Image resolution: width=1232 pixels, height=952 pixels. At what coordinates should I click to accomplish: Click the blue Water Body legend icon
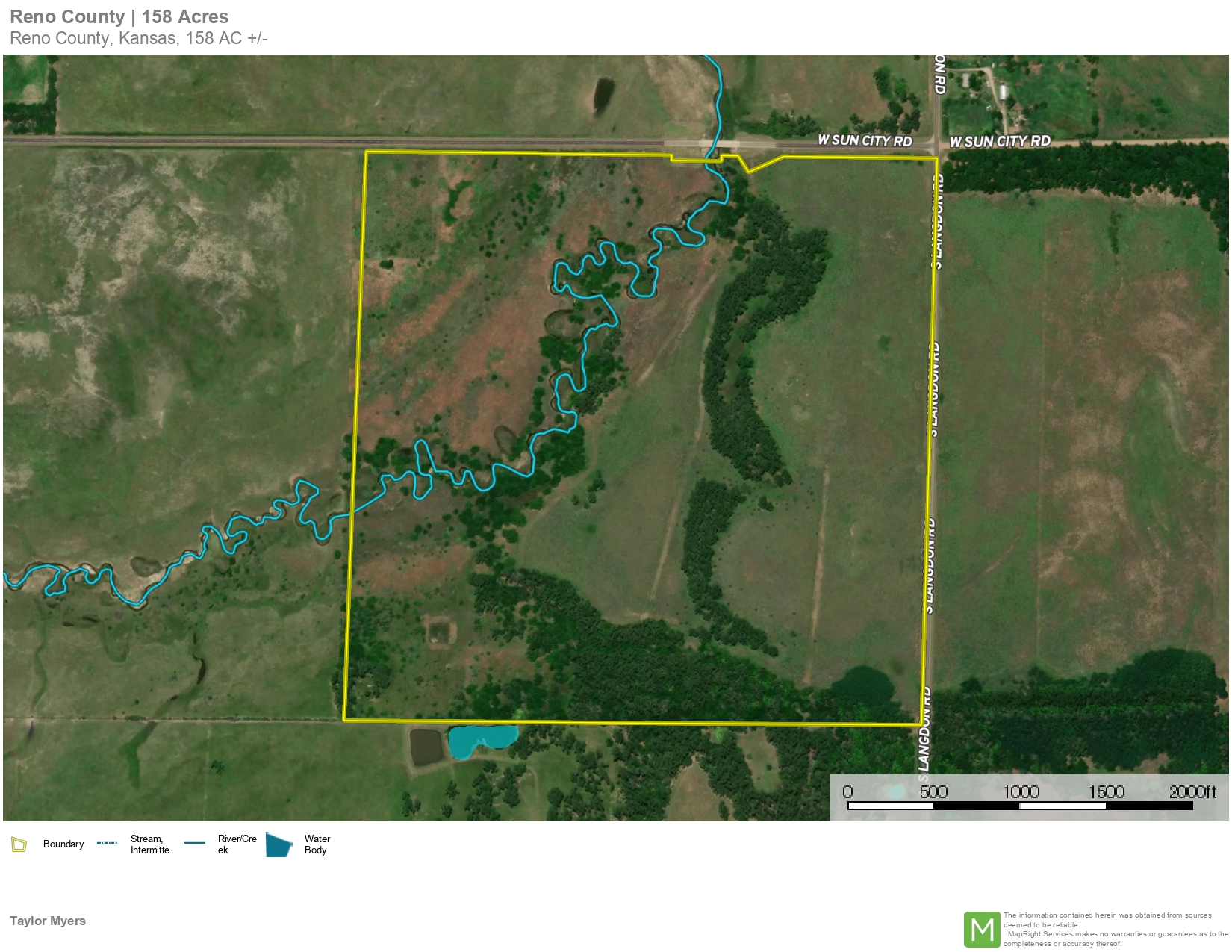(x=279, y=845)
